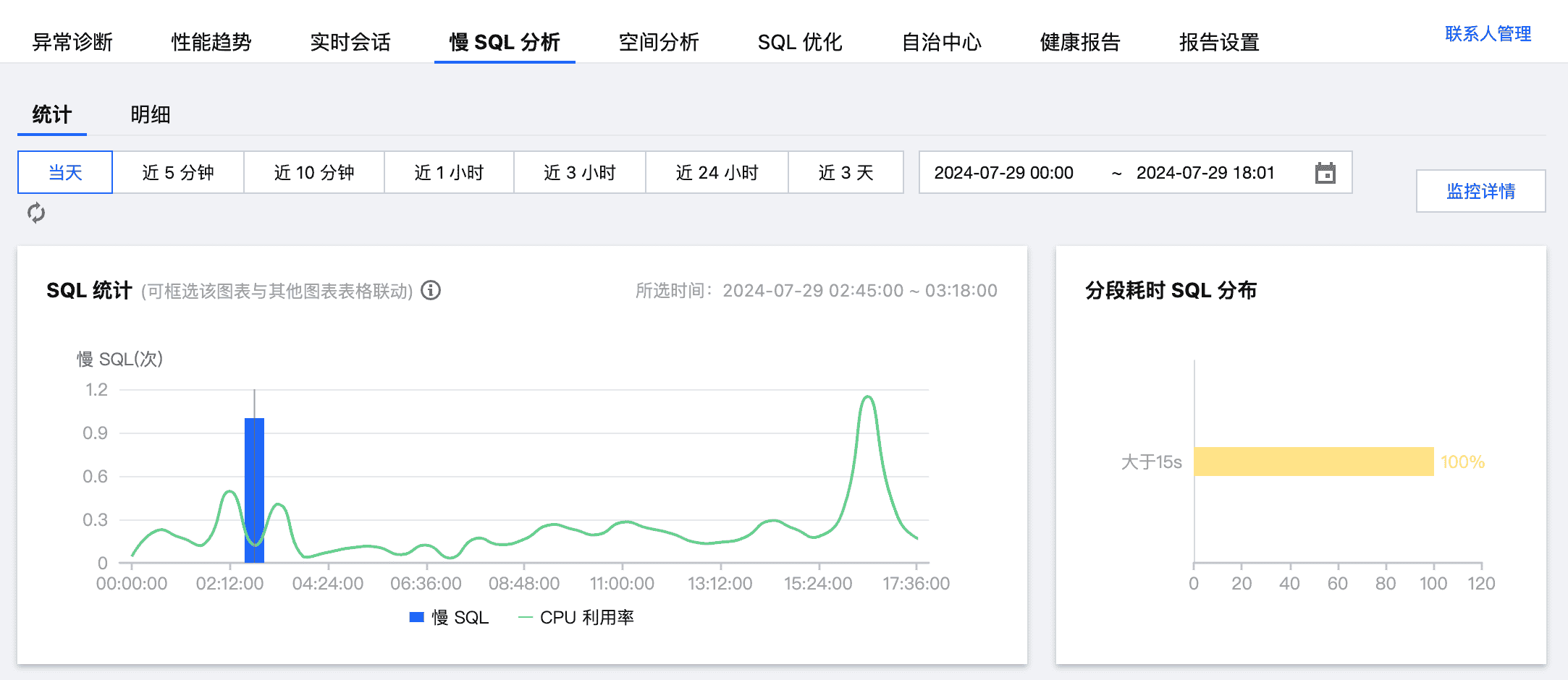Open the calendar date picker icon

pos(1325,173)
